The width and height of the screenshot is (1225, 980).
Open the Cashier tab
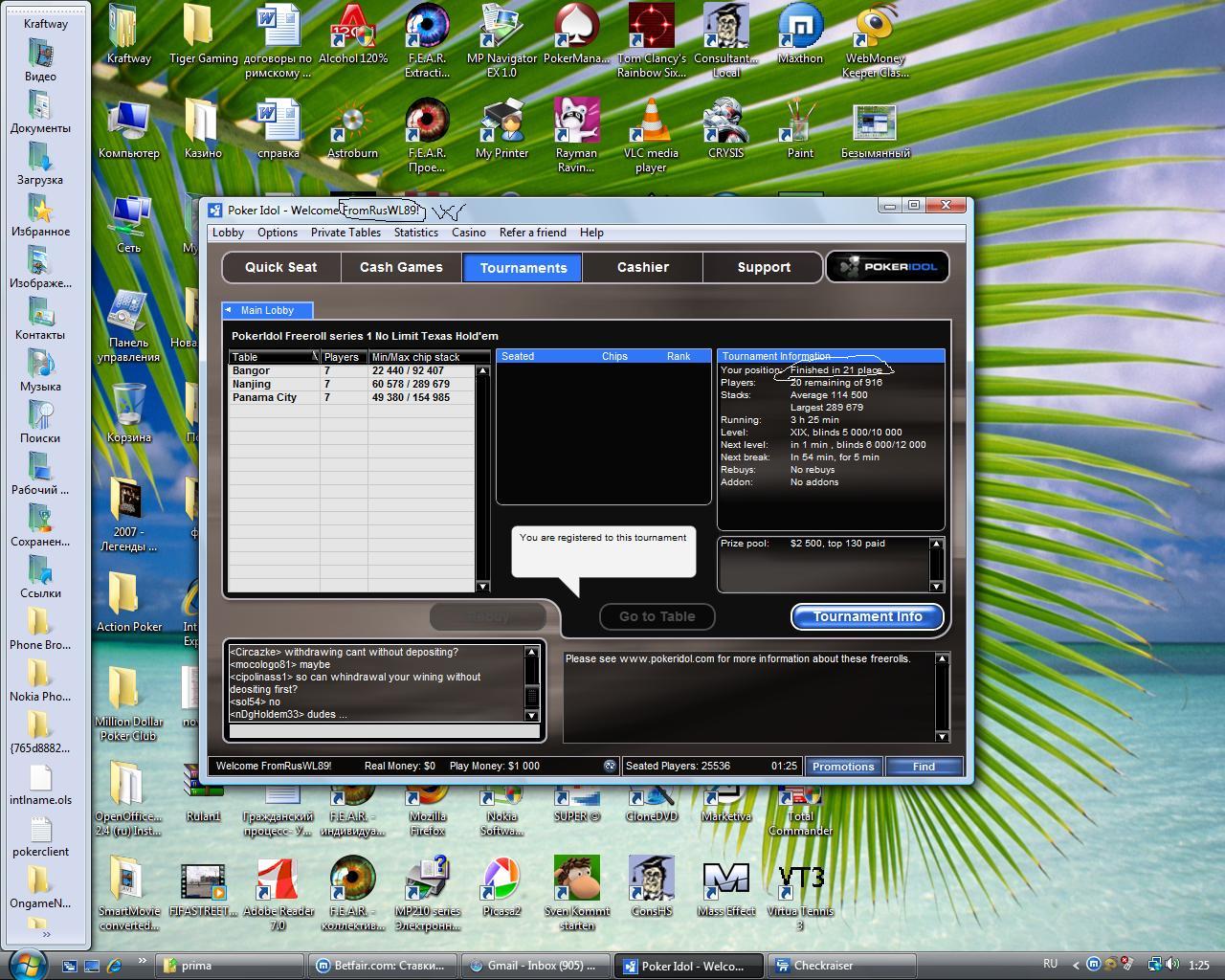coord(642,267)
